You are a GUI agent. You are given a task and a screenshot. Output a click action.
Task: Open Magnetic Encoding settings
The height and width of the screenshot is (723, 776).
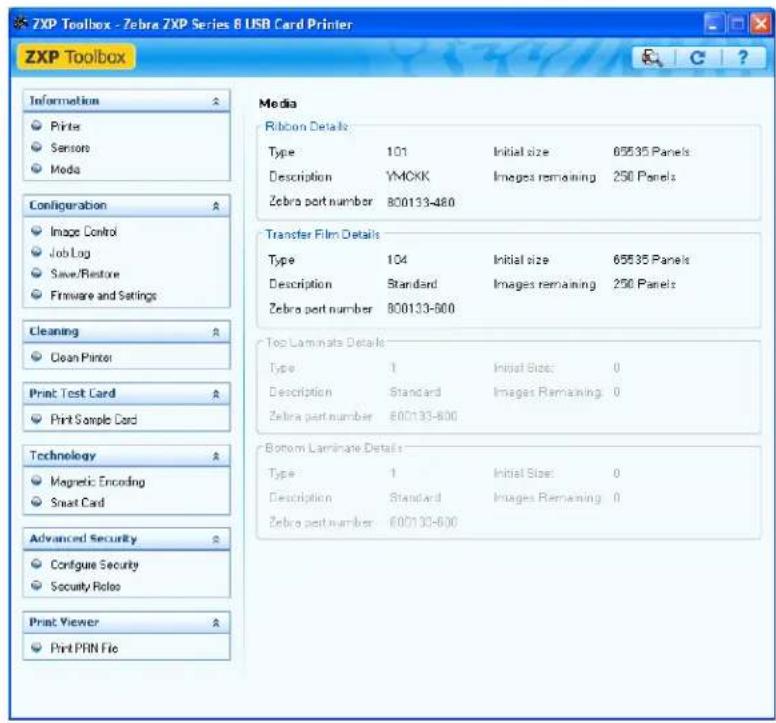(97, 482)
